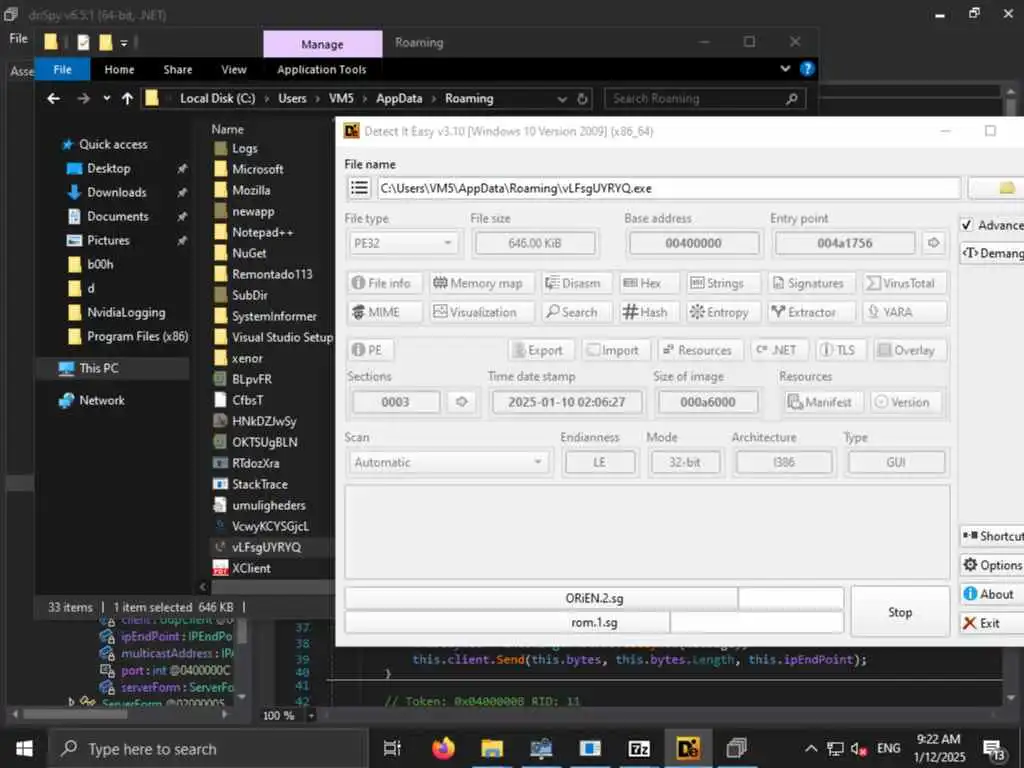Open Downloads in the navigation pane
The width and height of the screenshot is (1024, 768).
pos(116,192)
